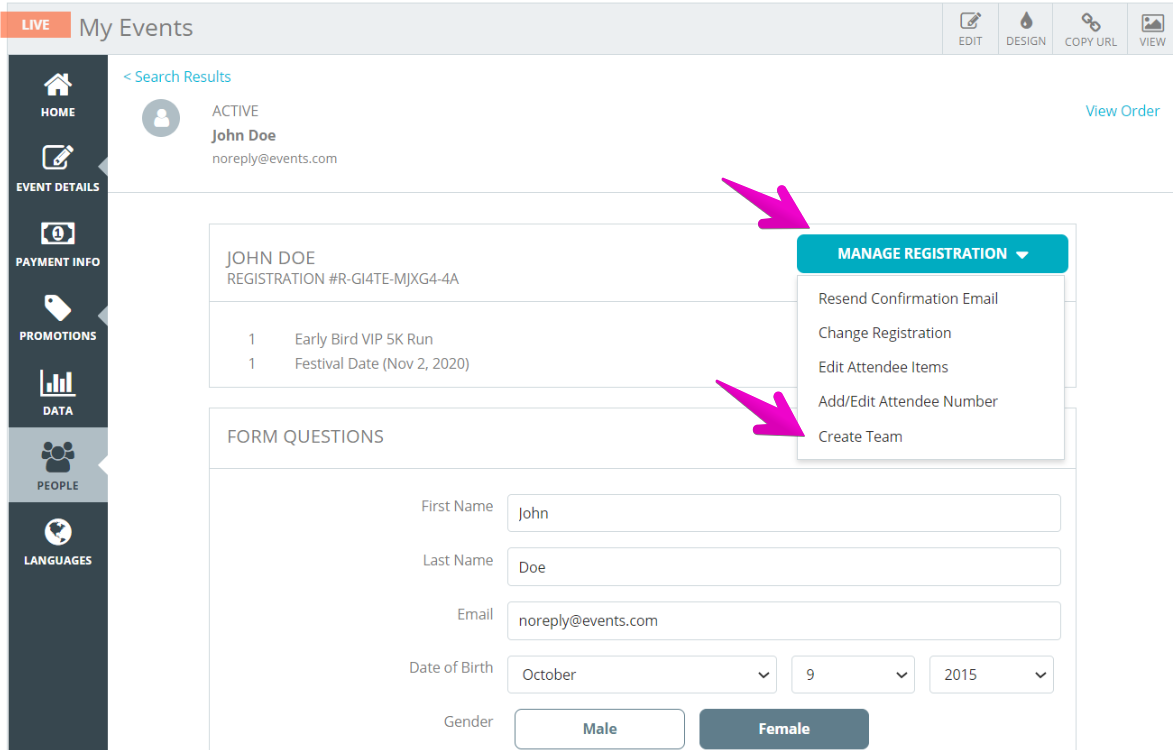
Task: Open Languages in sidebar
Action: pos(58,541)
